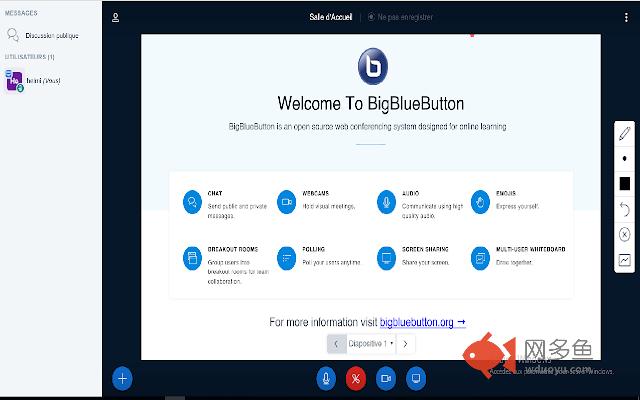Clear all annotations with X icon
This screenshot has height=400, width=640.
tap(624, 235)
